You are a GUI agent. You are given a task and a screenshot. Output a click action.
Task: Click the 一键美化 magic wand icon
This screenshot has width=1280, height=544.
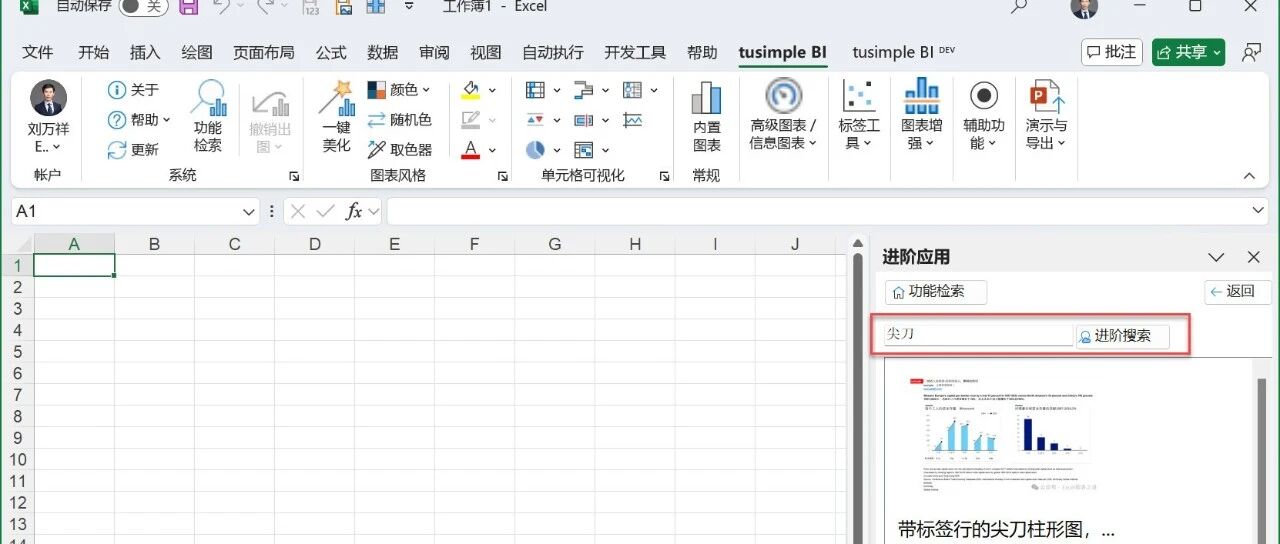click(x=337, y=98)
